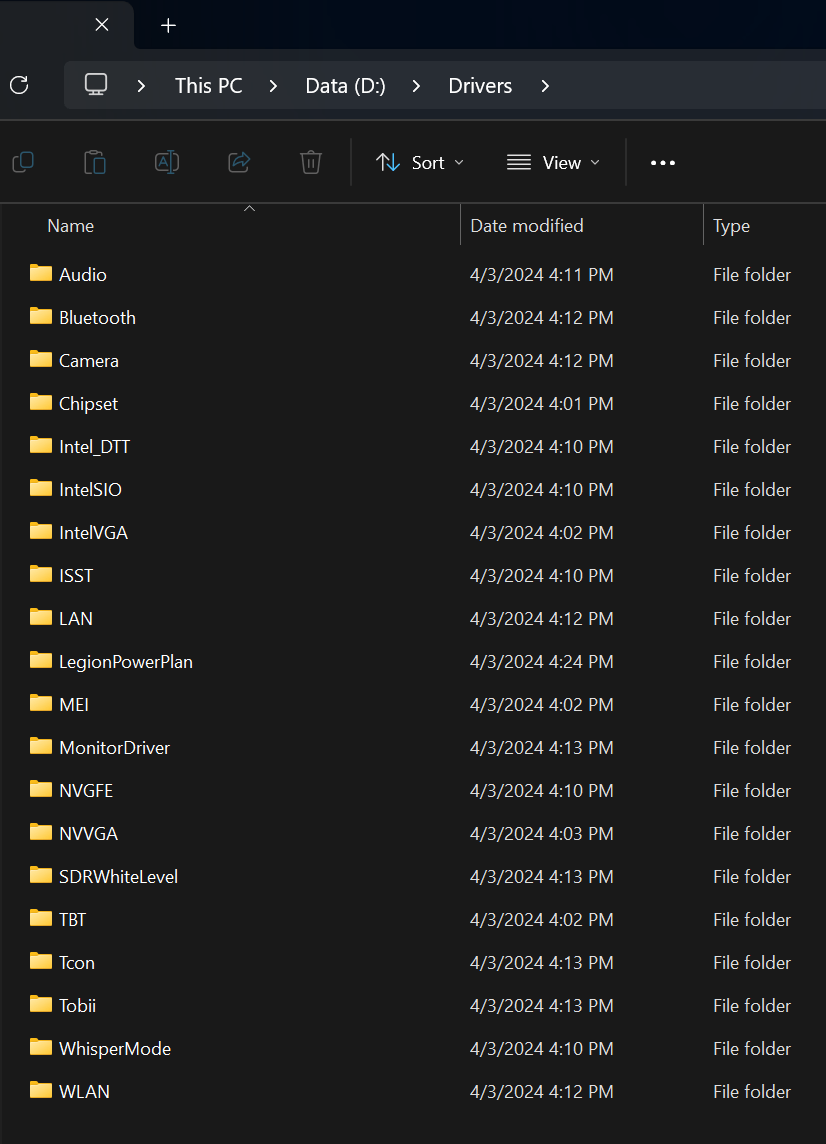Click the Copy toolbar icon
The height and width of the screenshot is (1144, 826).
(23, 162)
